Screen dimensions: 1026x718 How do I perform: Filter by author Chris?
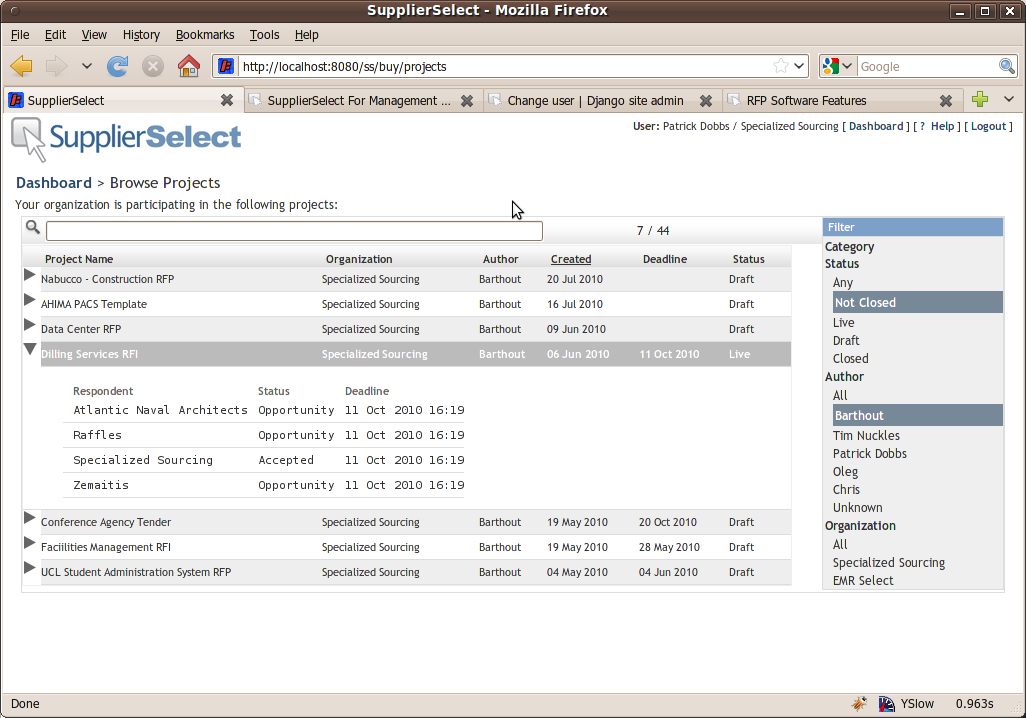point(846,490)
